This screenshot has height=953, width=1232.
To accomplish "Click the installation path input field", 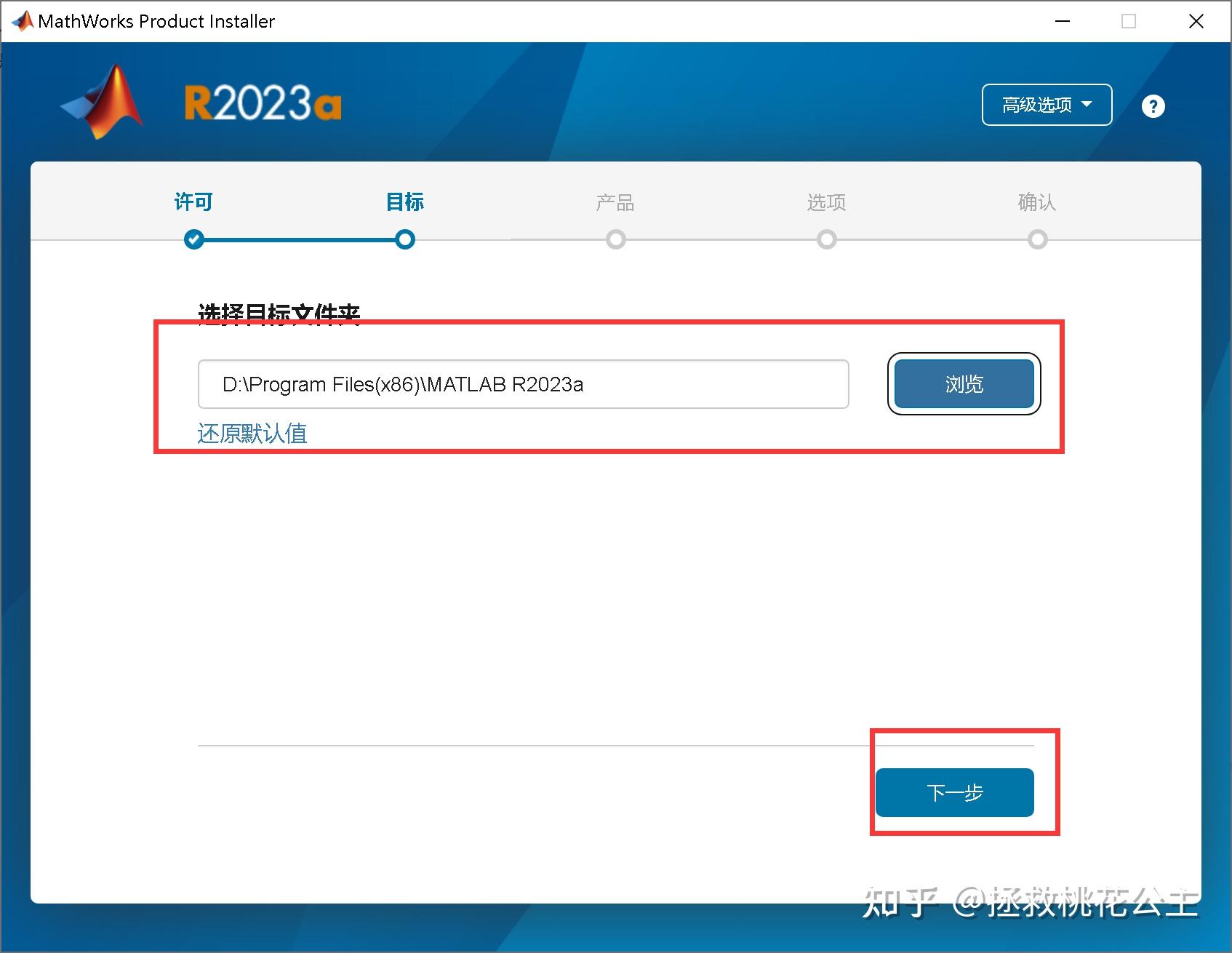I will [x=523, y=384].
